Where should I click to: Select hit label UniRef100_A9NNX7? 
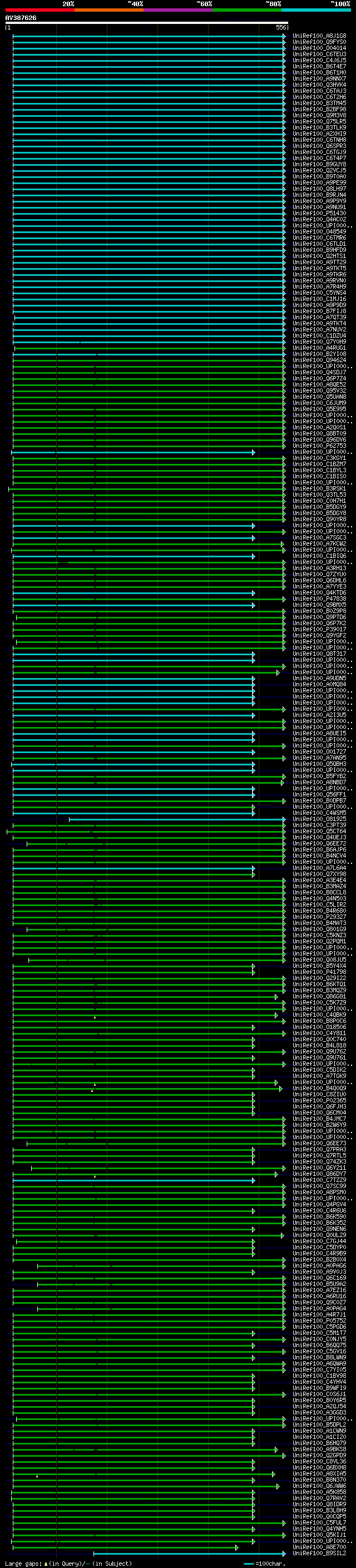(x=319, y=78)
